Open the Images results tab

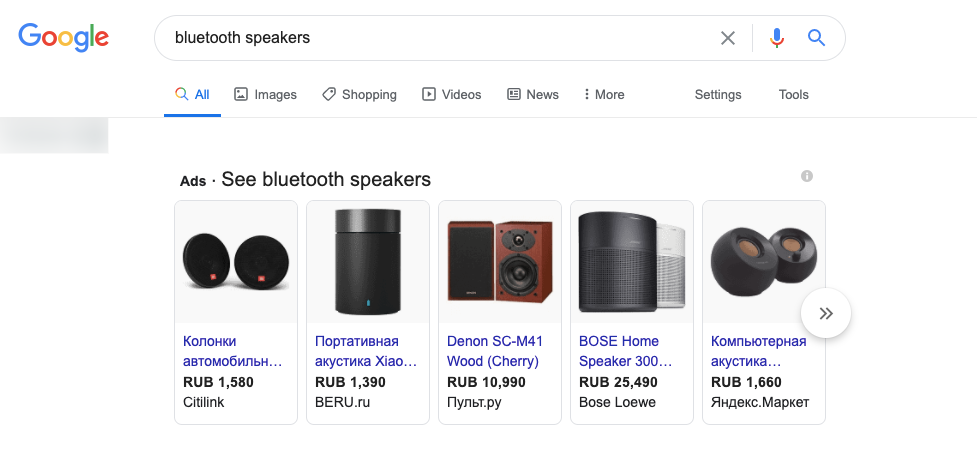(x=265, y=95)
